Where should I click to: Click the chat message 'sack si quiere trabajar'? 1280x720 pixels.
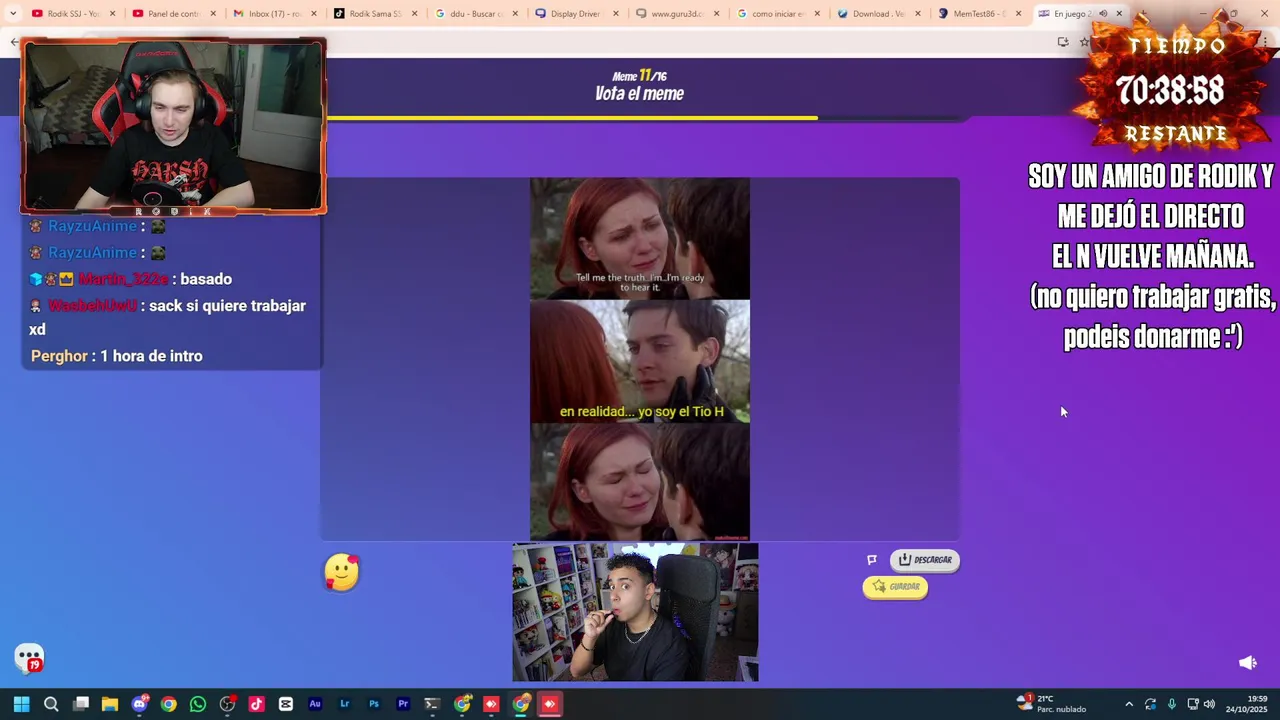pyautogui.click(x=168, y=317)
